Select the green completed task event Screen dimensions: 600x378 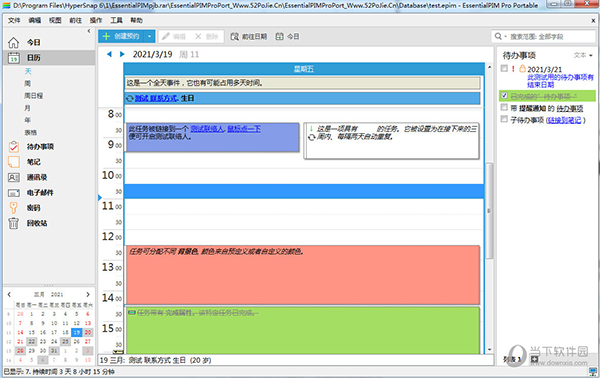302,330
